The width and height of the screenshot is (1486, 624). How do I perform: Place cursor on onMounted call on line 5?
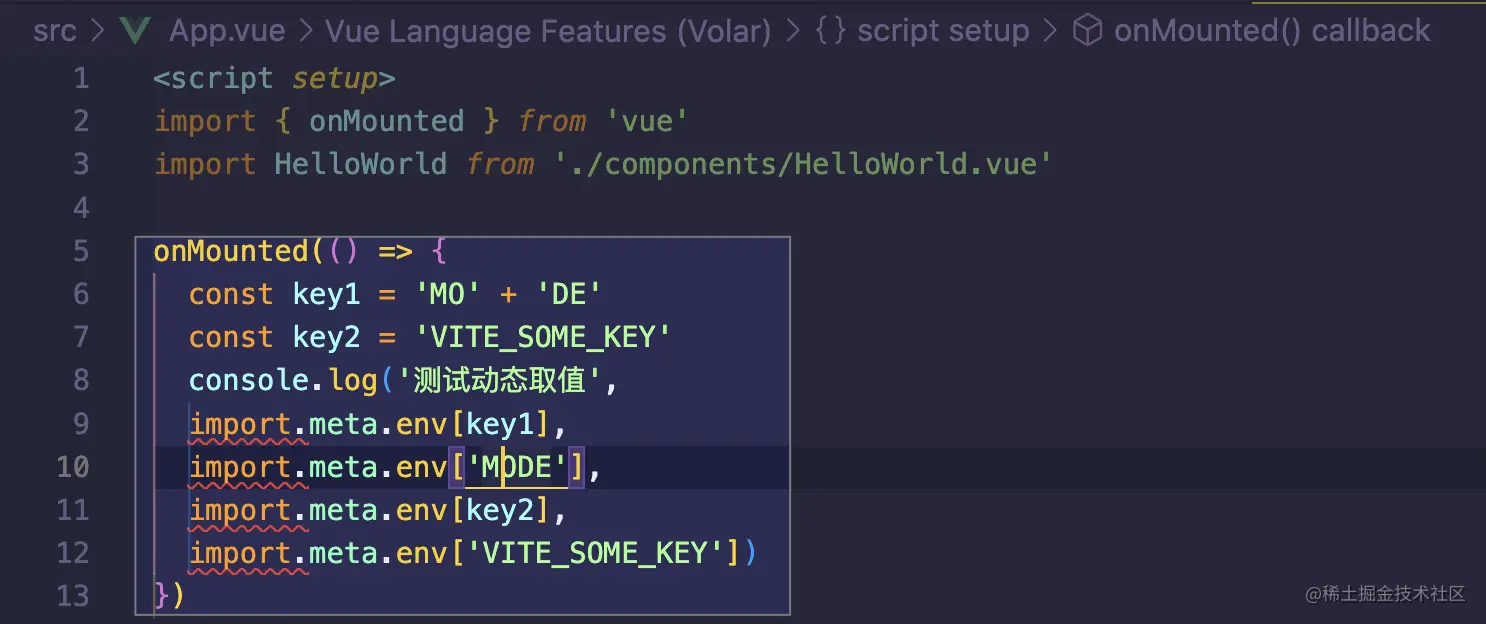coord(231,251)
